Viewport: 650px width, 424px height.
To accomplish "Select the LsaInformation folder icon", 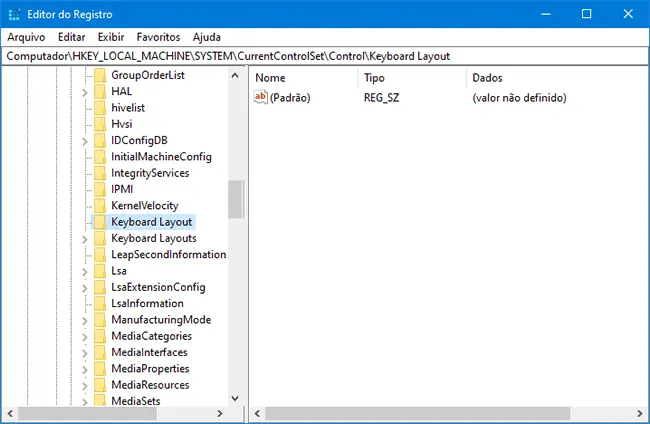I will [x=99, y=303].
